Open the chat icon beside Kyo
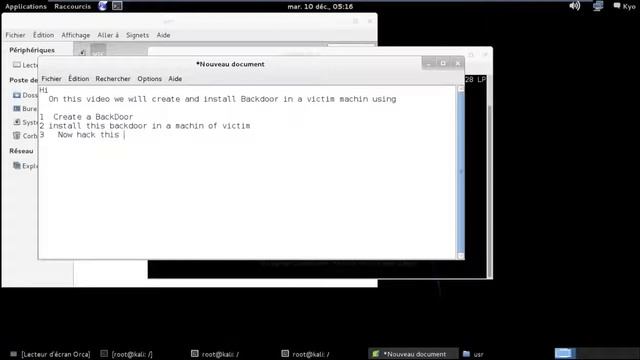 tap(617, 6)
